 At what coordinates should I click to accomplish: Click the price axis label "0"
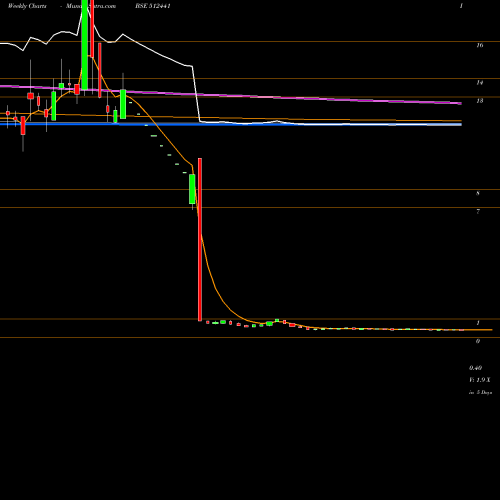coord(478,341)
